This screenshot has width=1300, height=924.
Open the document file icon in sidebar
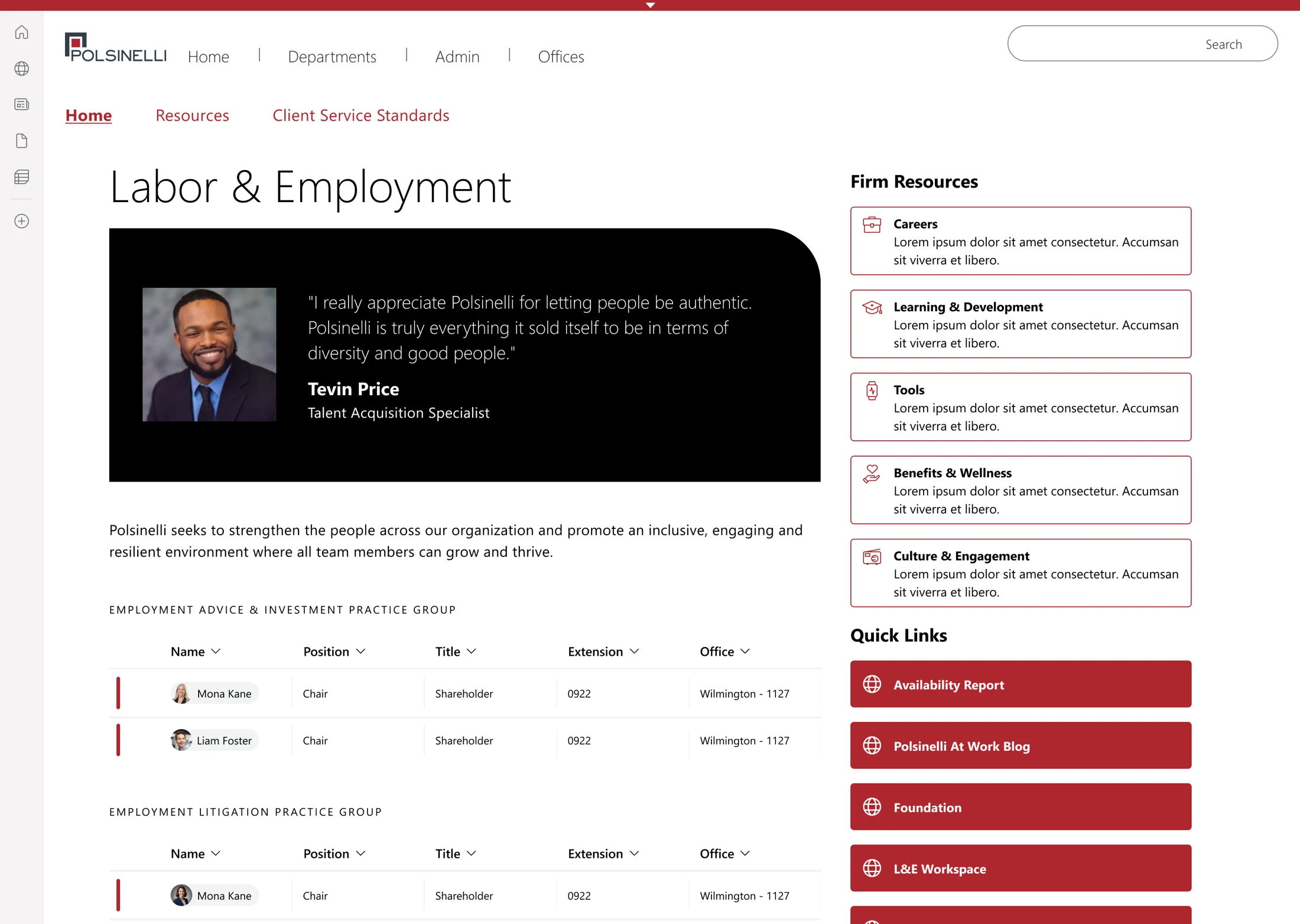[x=22, y=141]
